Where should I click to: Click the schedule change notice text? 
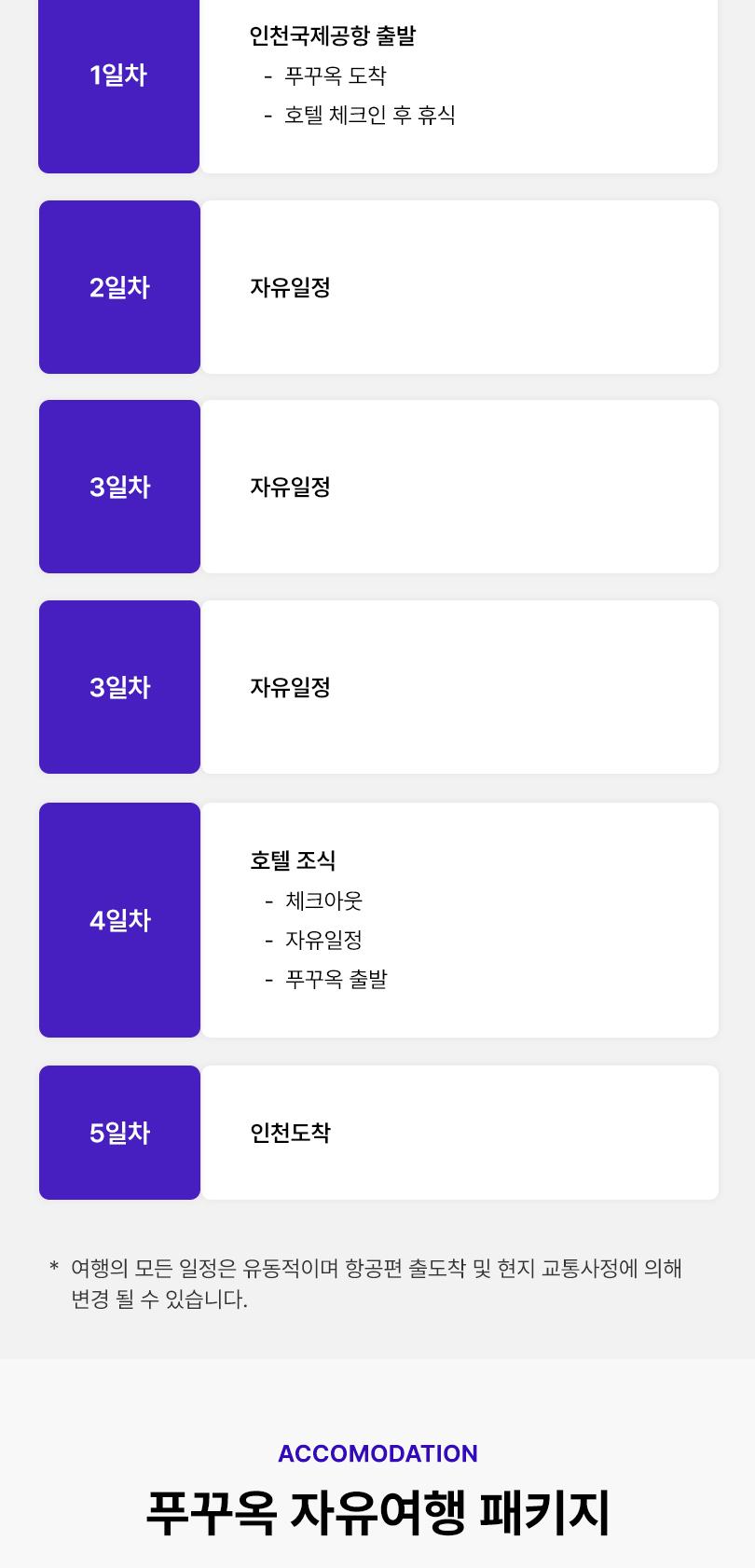376,1284
